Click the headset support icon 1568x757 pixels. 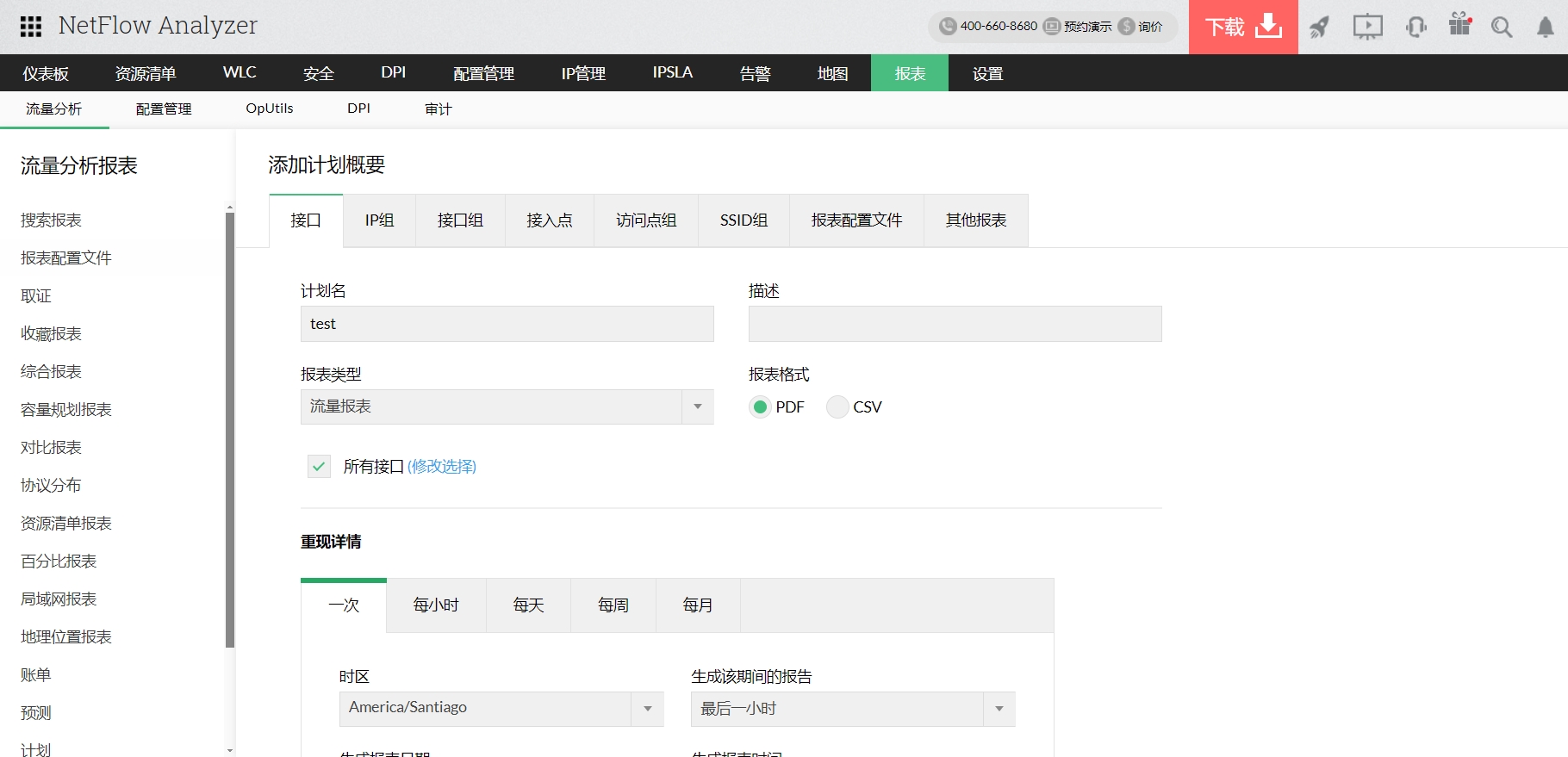click(1416, 28)
